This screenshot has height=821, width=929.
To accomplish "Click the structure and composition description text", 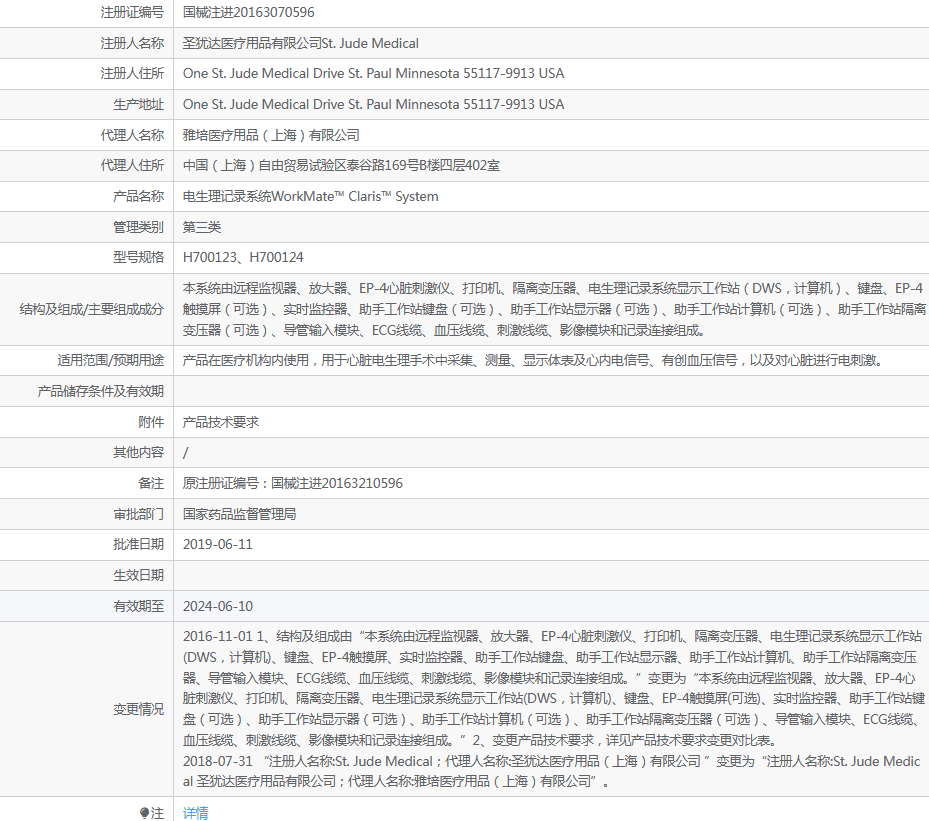I will (x=554, y=309).
